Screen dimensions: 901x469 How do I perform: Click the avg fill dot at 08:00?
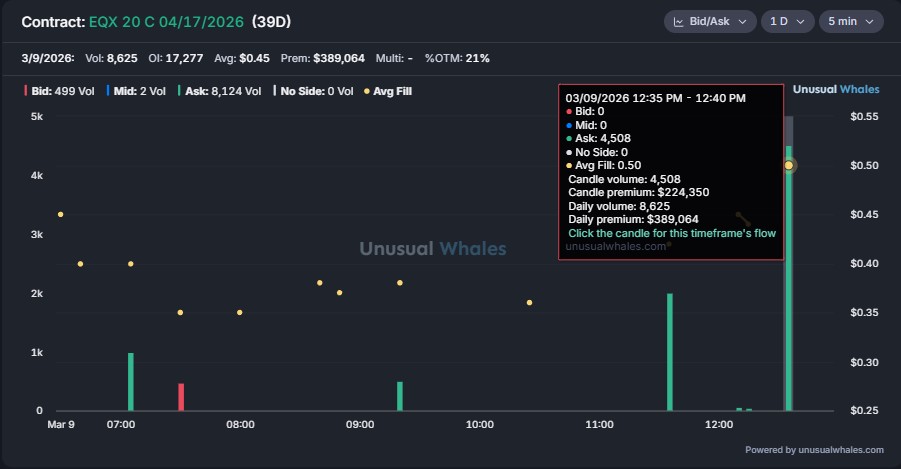click(x=240, y=313)
